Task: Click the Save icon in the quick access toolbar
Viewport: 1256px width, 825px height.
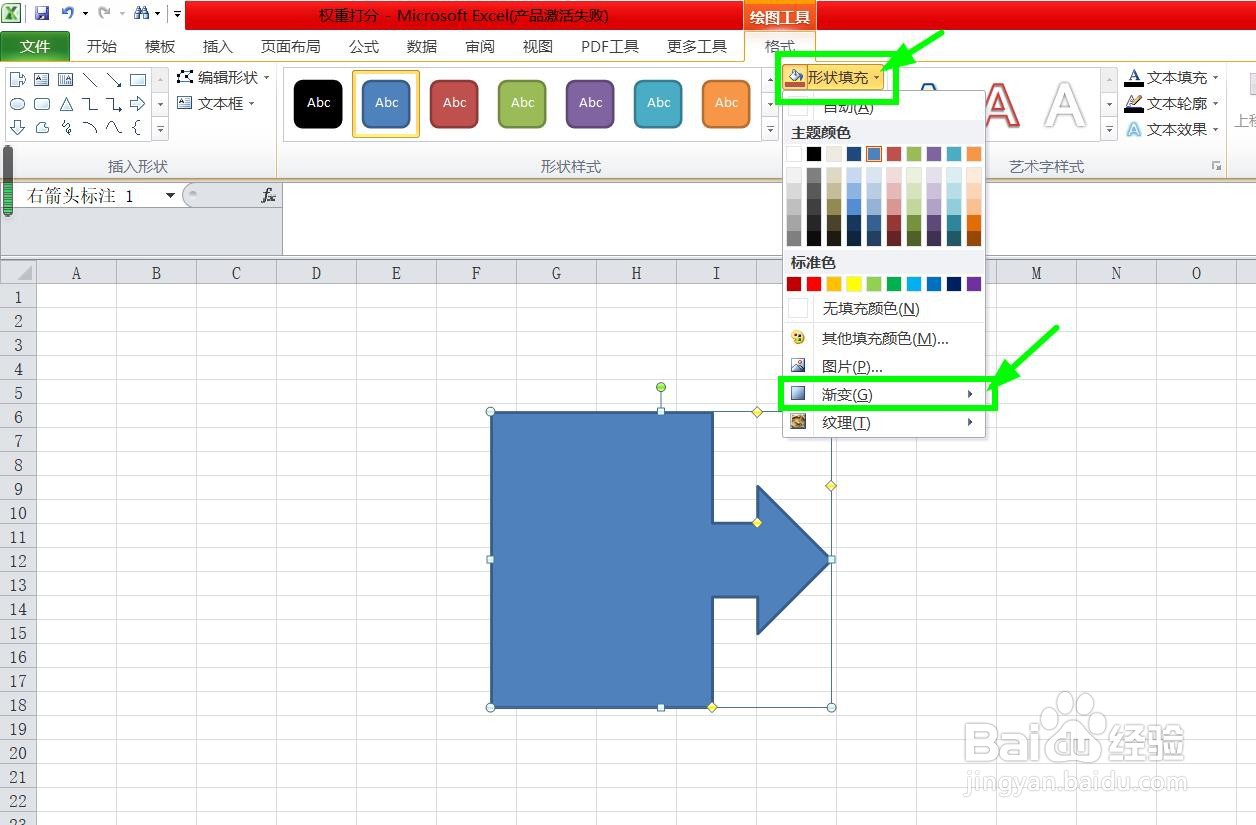Action: tap(42, 14)
